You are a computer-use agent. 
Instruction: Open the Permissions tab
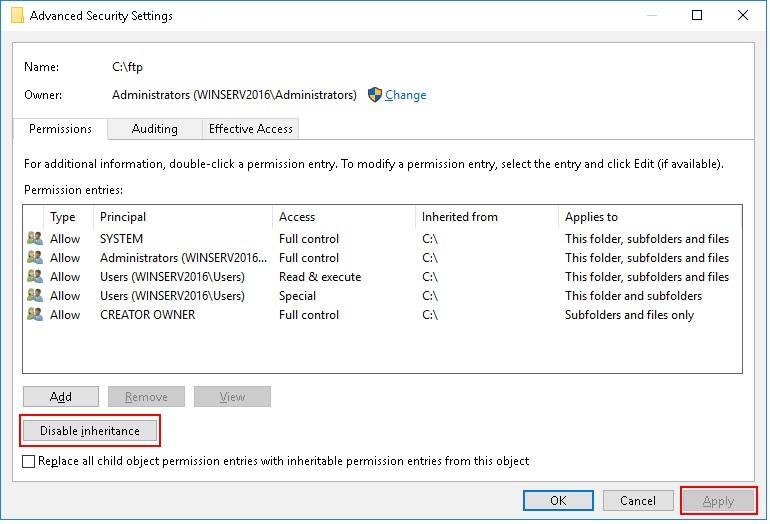coord(60,129)
